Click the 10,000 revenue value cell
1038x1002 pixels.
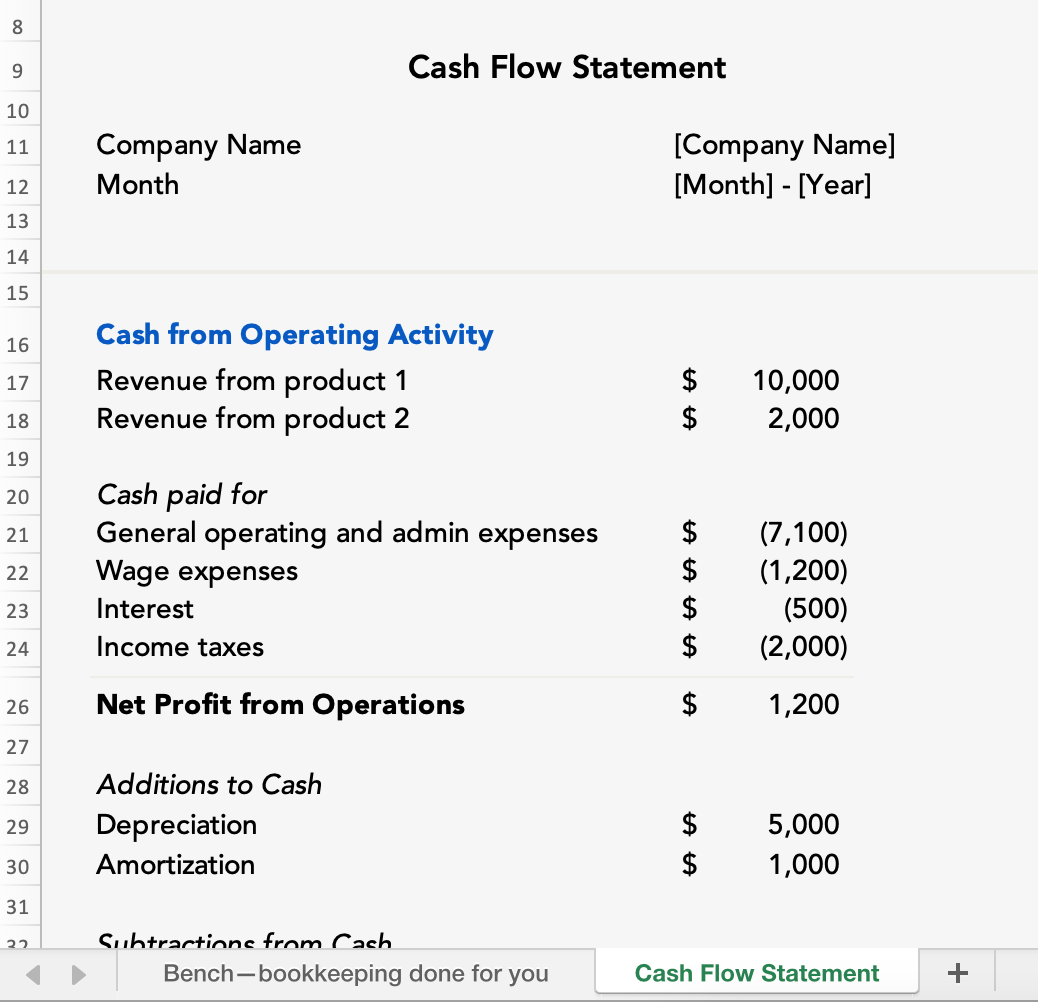(795, 381)
